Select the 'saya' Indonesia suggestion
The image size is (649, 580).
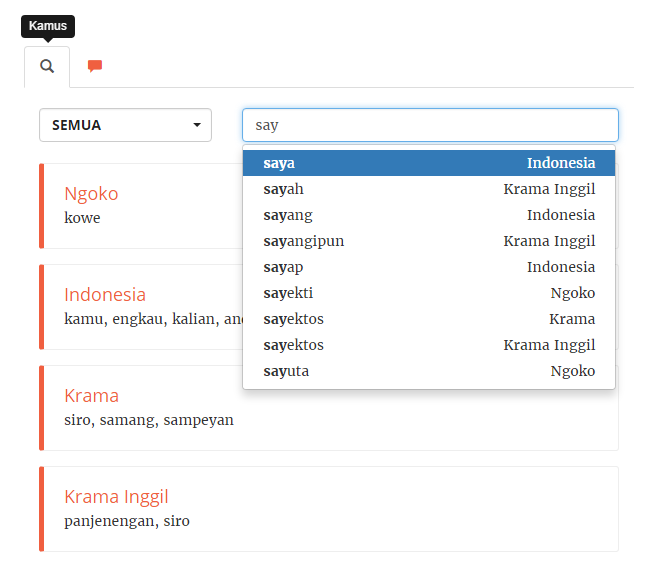coord(429,163)
